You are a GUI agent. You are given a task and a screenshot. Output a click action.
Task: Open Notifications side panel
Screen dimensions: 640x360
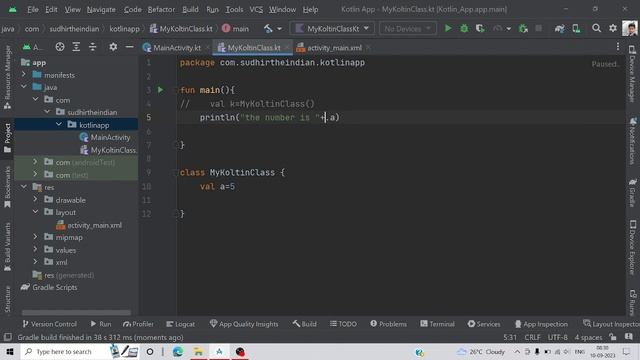[x=632, y=141]
